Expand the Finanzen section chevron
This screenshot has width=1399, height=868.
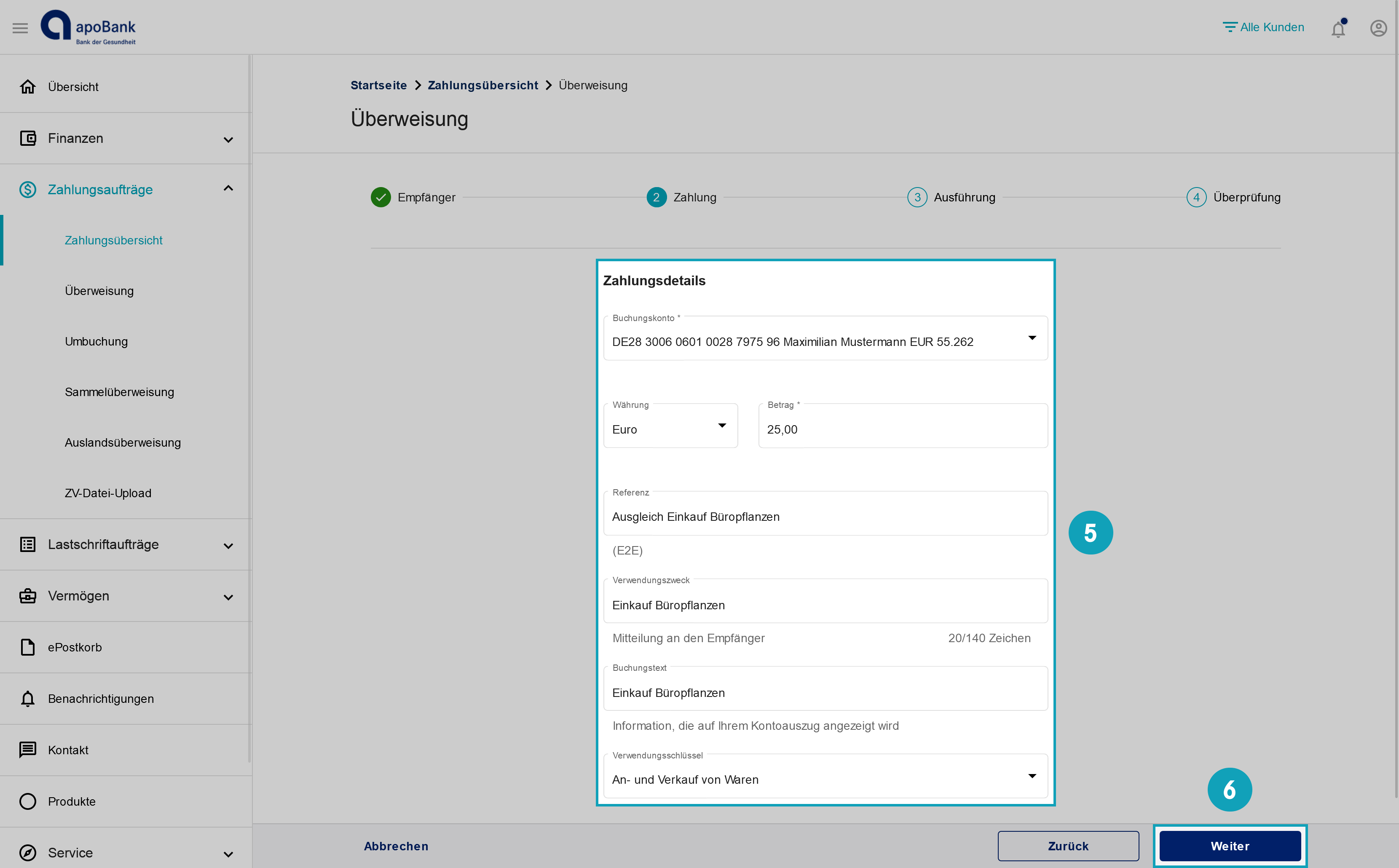click(x=228, y=139)
